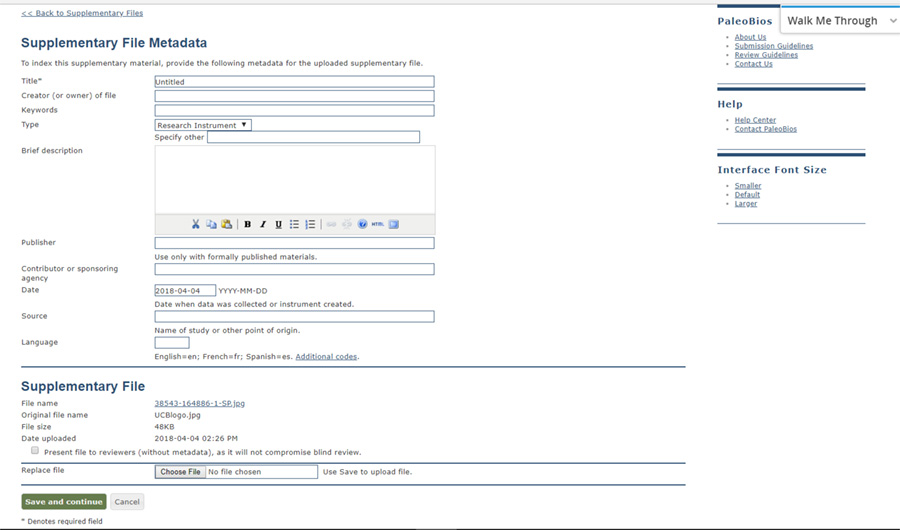Insert a bulleted list in description
Viewport: 900px width, 530px height.
click(x=294, y=224)
